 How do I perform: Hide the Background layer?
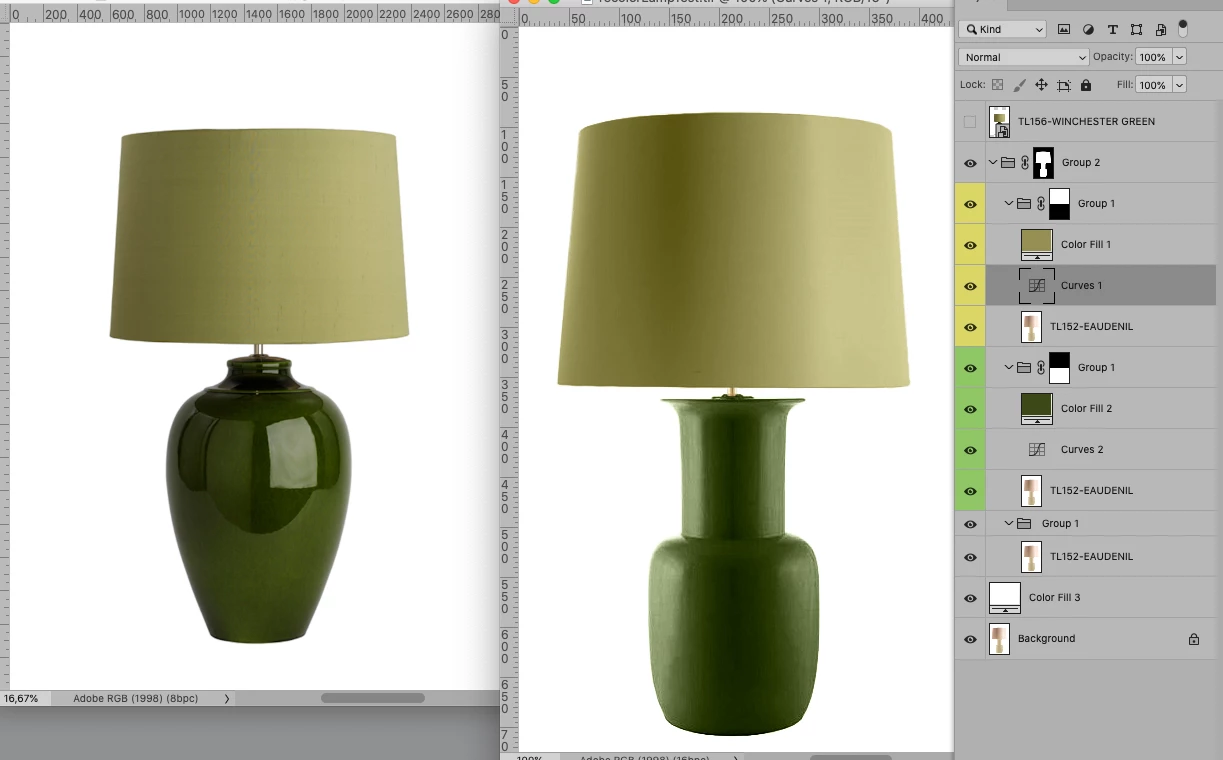pyautogui.click(x=970, y=639)
